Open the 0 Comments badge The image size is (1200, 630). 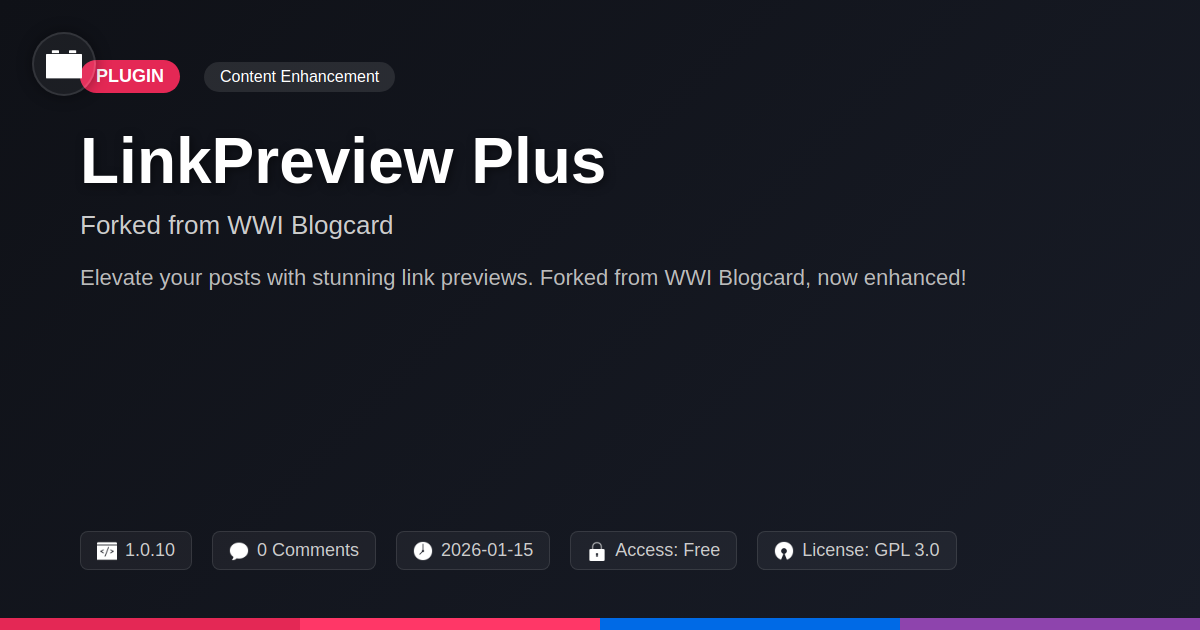pyautogui.click(x=294, y=551)
